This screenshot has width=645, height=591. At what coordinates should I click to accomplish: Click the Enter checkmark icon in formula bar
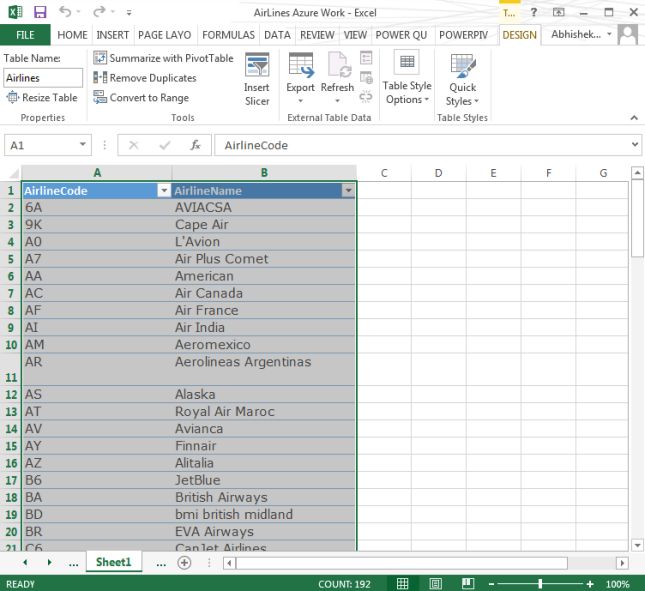tap(165, 145)
